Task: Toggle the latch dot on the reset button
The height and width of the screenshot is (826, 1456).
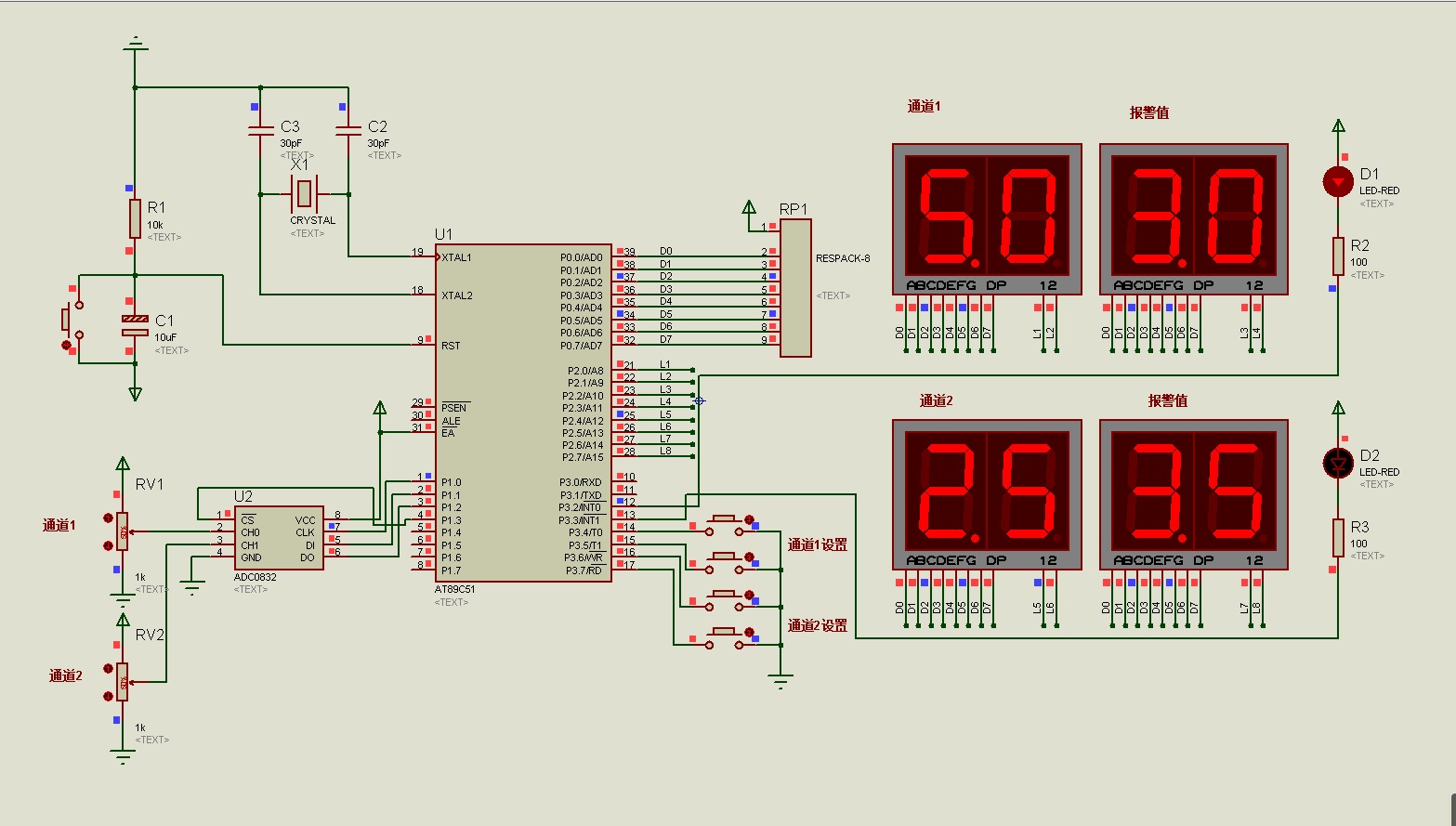Action: coord(66,346)
